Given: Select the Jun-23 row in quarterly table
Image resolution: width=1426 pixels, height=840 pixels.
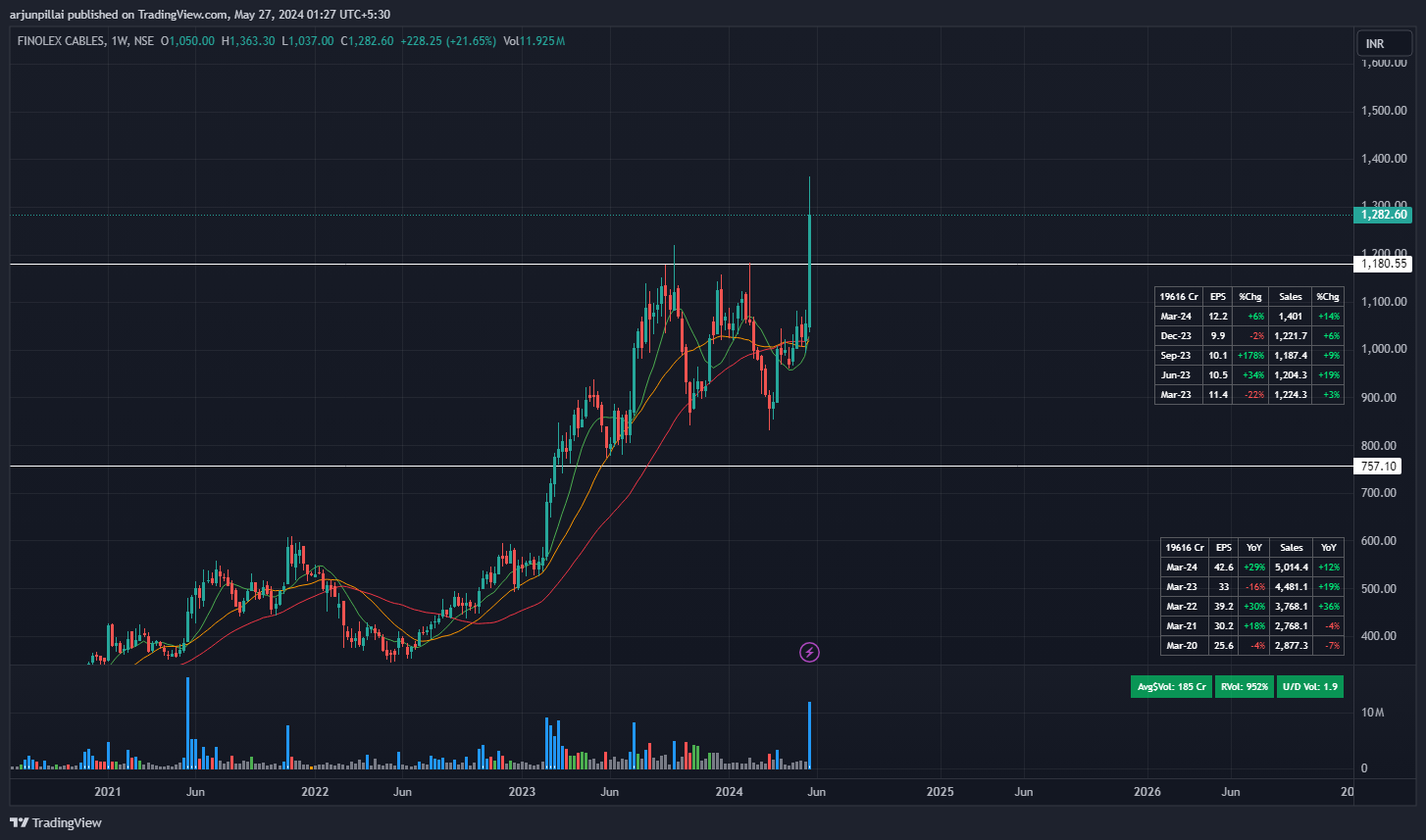Looking at the screenshot, I should pyautogui.click(x=1249, y=374).
